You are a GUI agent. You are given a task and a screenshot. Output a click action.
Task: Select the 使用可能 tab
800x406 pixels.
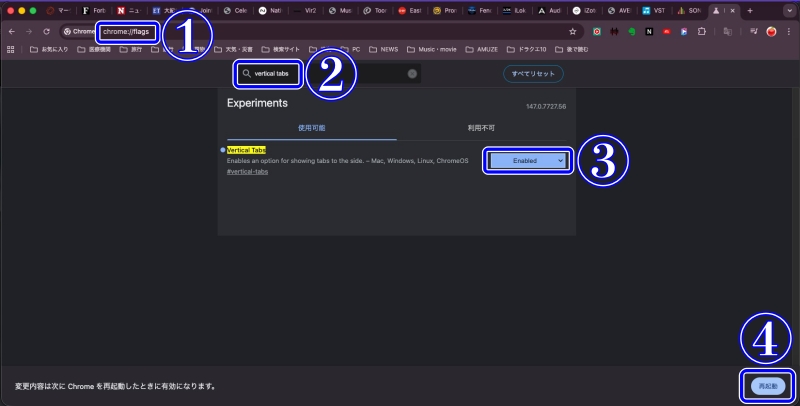(x=311, y=128)
